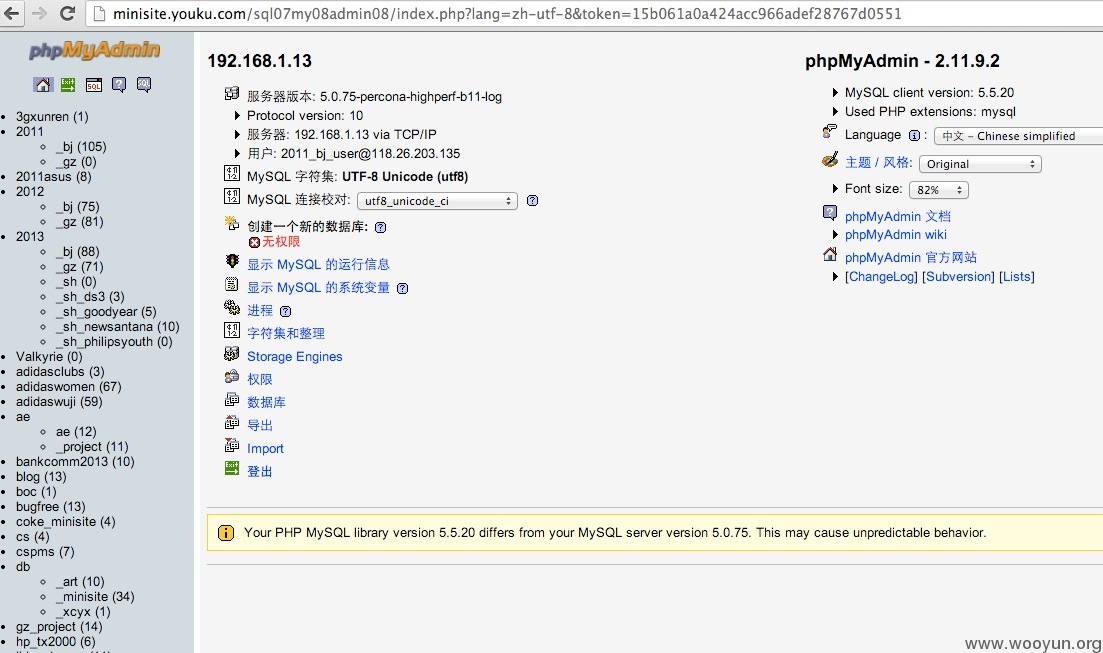Open the ChangeLog link
Image resolution: width=1103 pixels, height=653 pixels.
881,277
